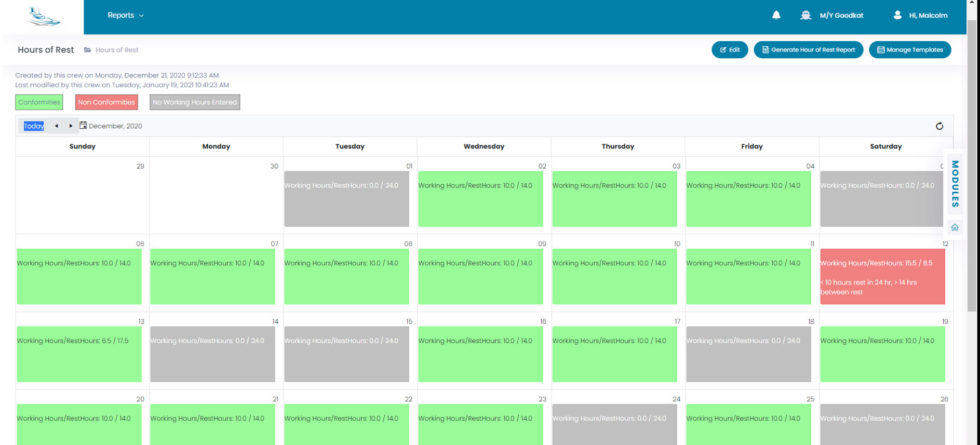Screen dimensions: 980x445
Task: Click the red Non Conformities legend swatch
Action: coord(106,102)
